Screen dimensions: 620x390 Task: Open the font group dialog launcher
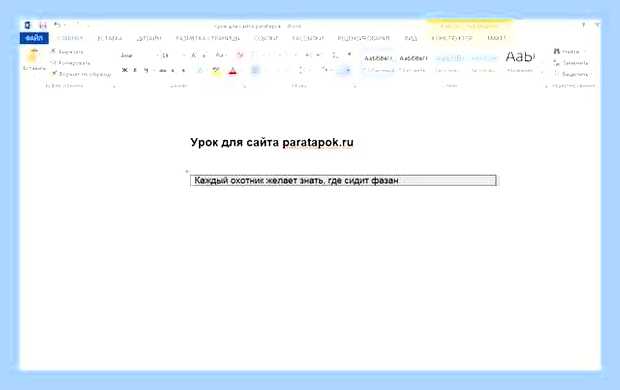point(245,86)
